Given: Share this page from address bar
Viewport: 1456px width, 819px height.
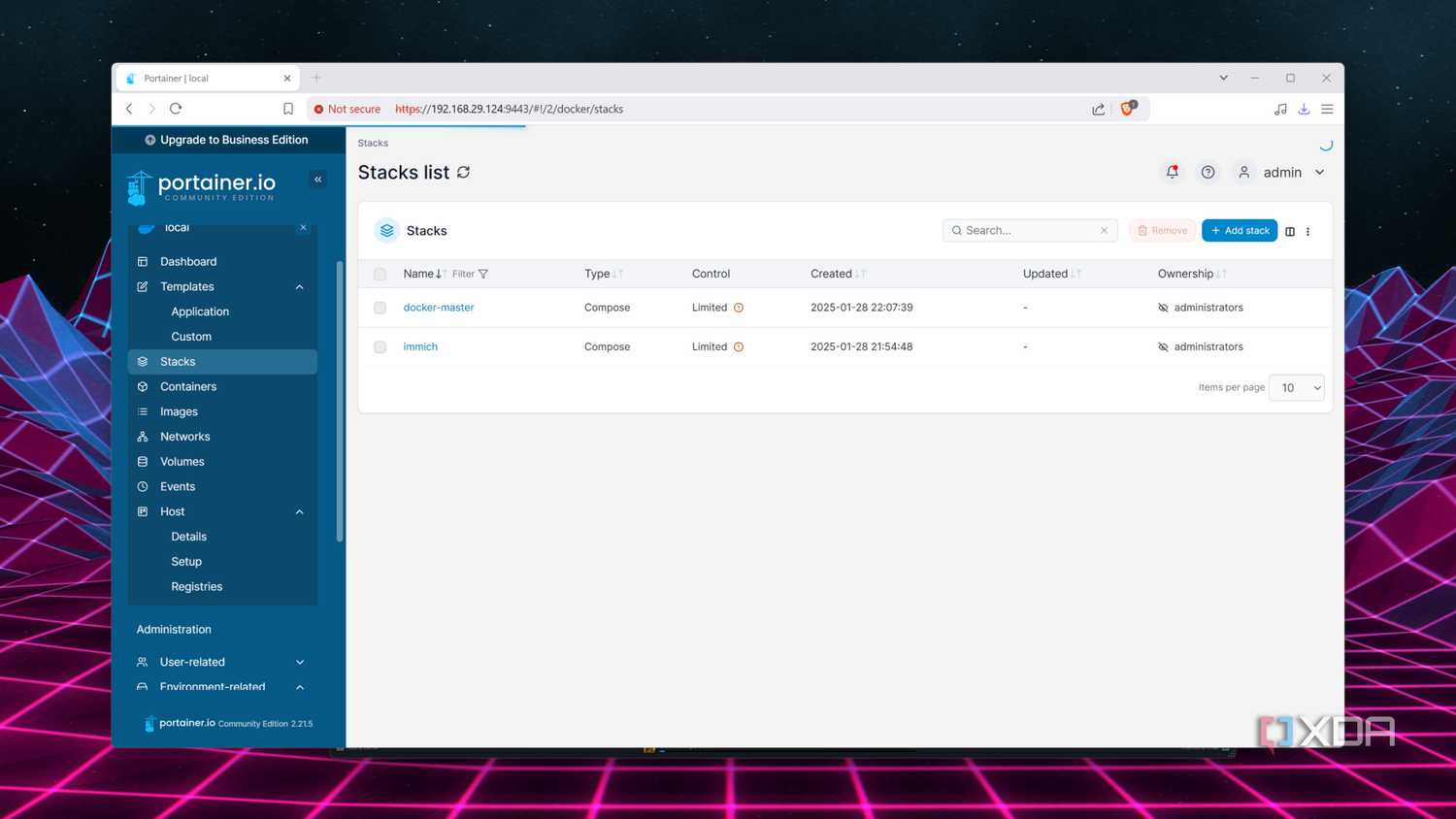Looking at the screenshot, I should point(1098,109).
